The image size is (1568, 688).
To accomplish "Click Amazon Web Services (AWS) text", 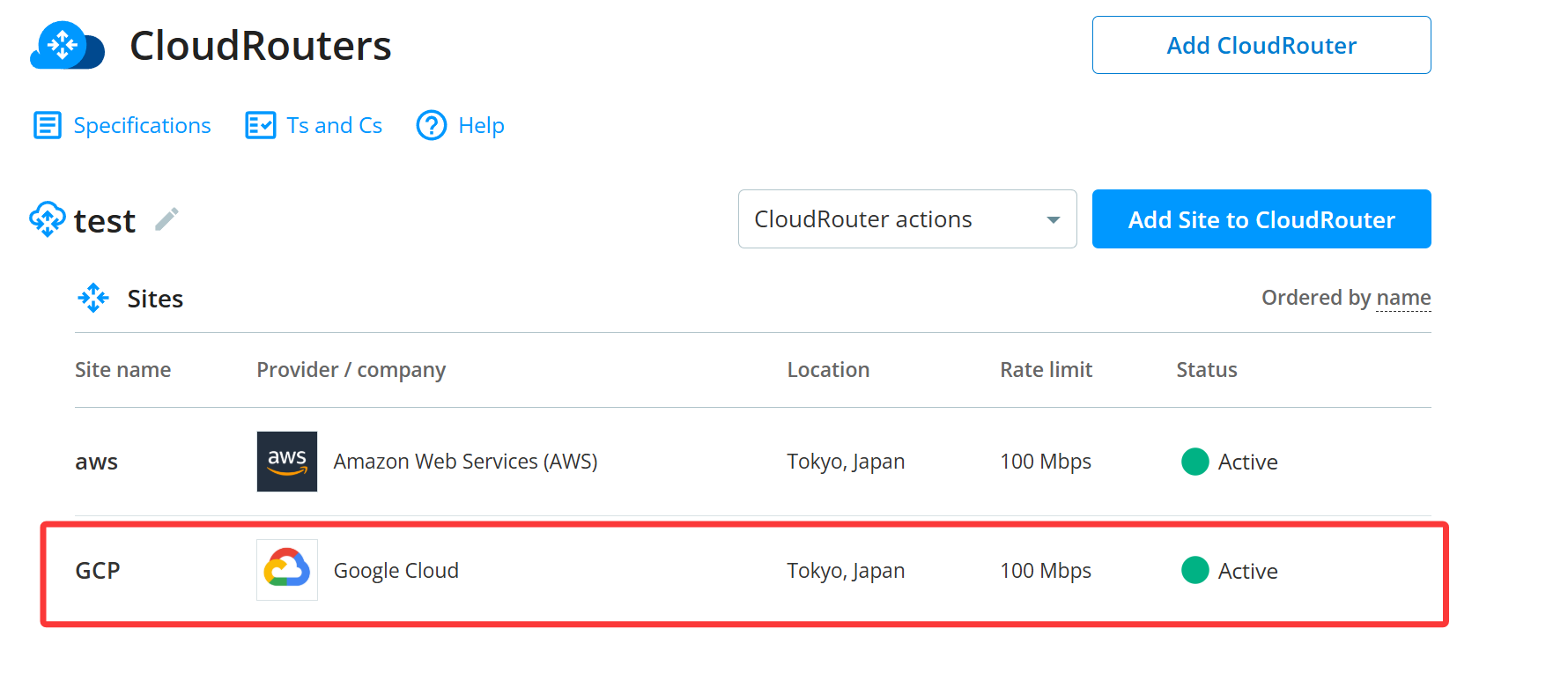I will coord(466,462).
